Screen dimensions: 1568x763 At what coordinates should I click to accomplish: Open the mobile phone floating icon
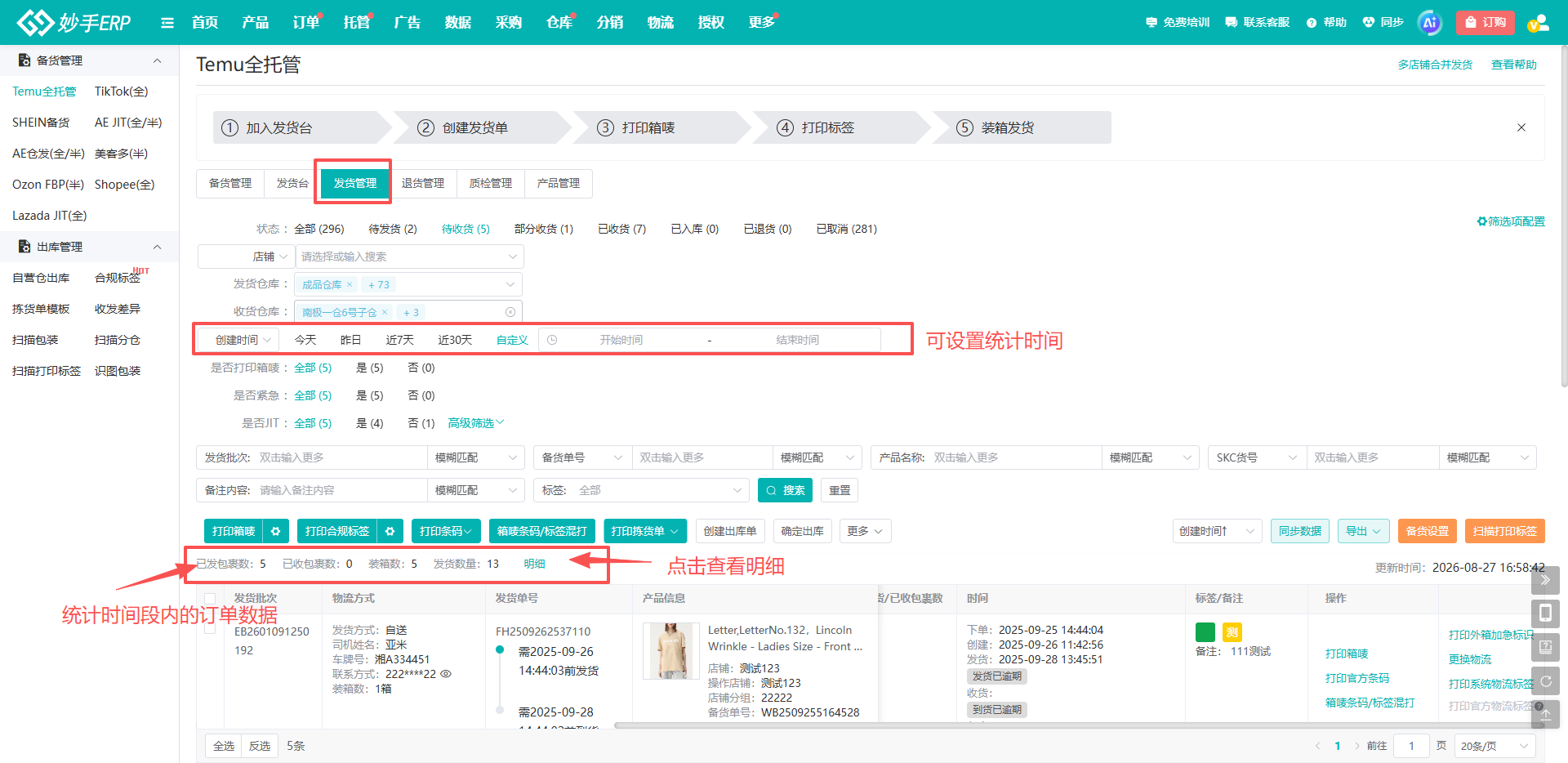[1545, 614]
